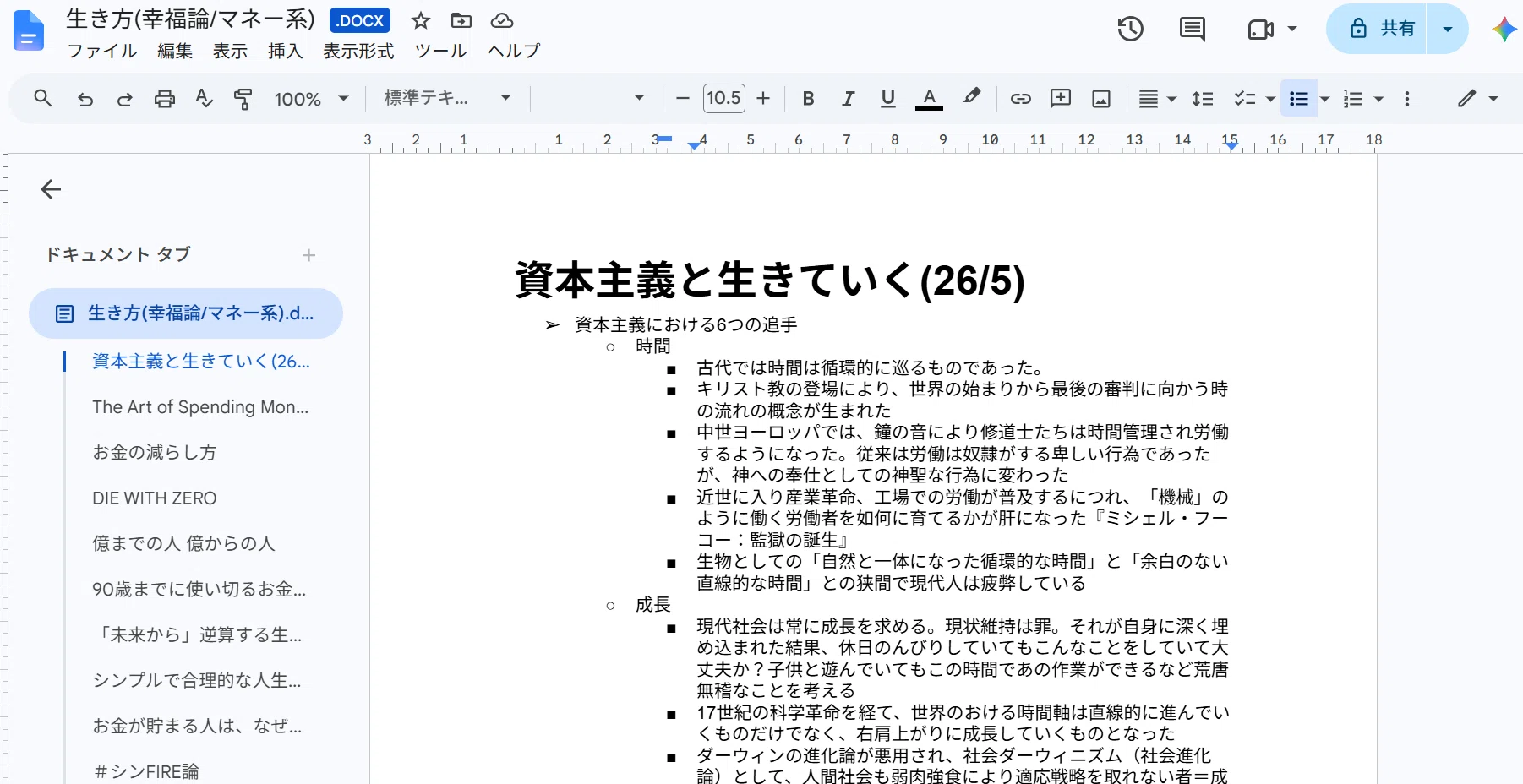Image resolution: width=1523 pixels, height=784 pixels.
Task: Open the editing mode pencil dropdown
Action: coord(1477,99)
